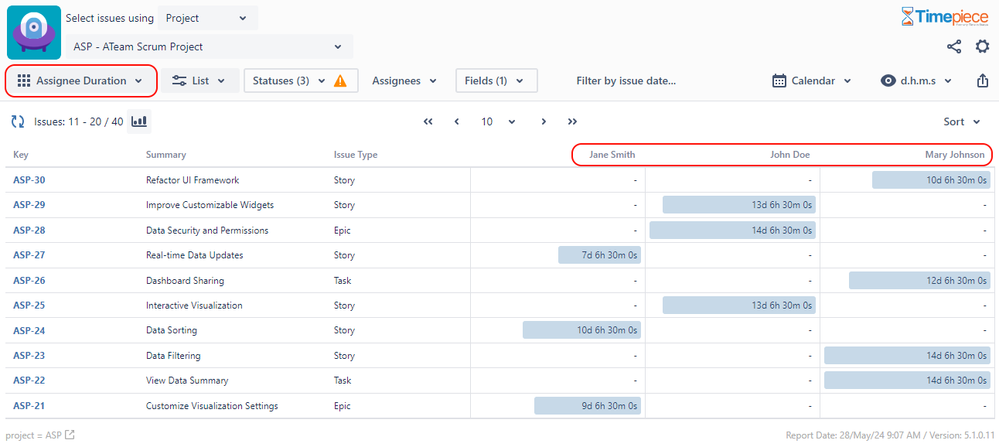Open issue ASP-23 link
Viewport: 999px width, 444px height.
(x=29, y=355)
